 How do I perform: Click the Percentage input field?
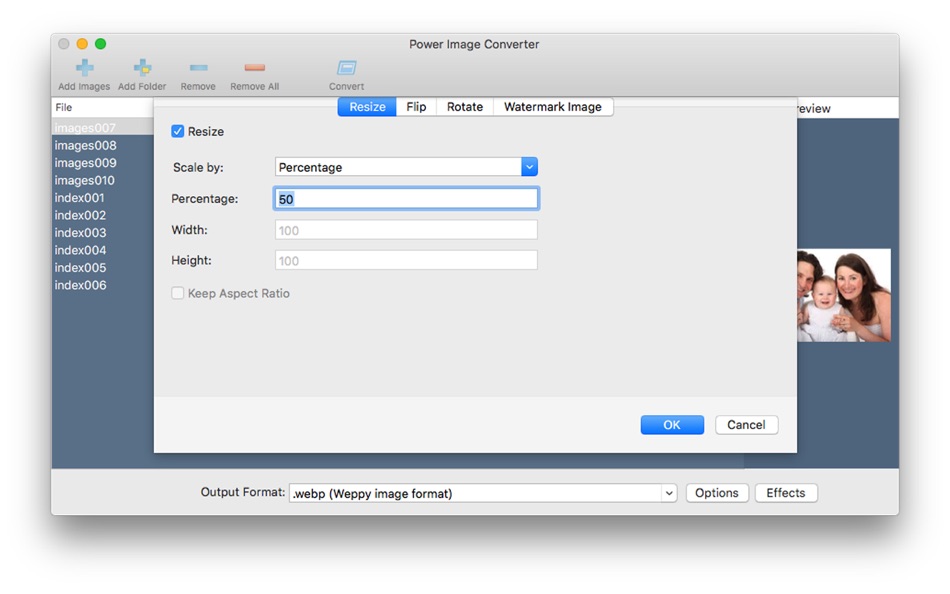click(x=406, y=199)
